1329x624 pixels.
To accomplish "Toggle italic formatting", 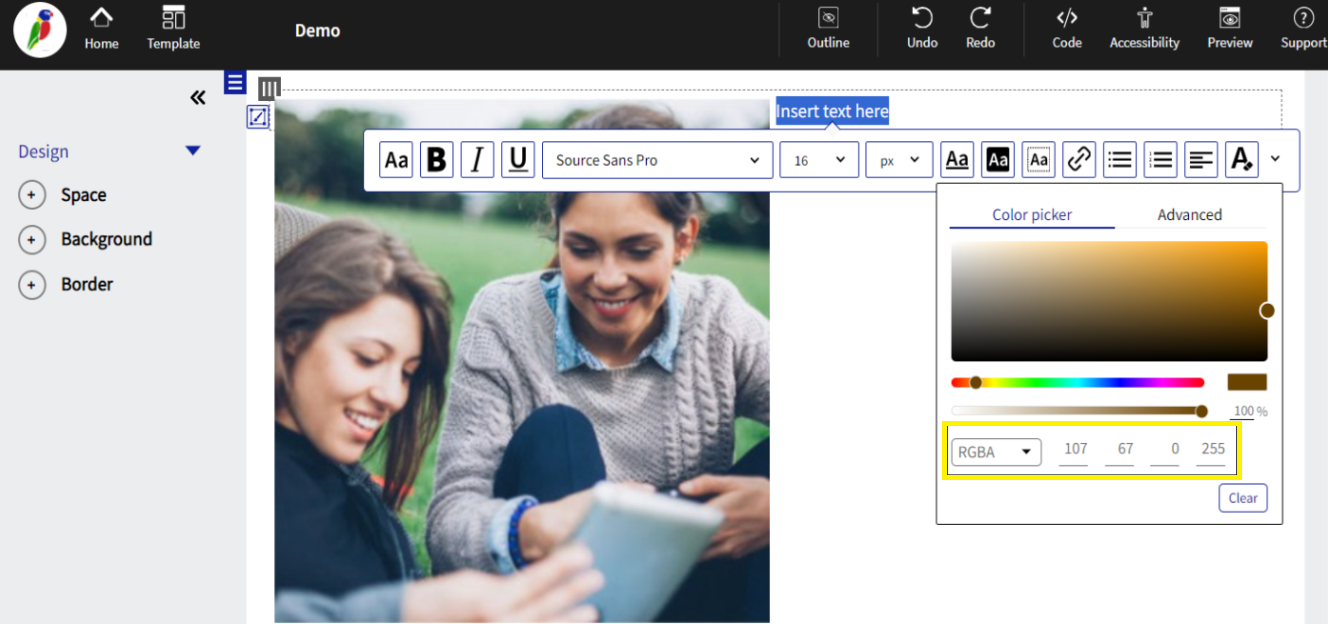I will click(477, 160).
